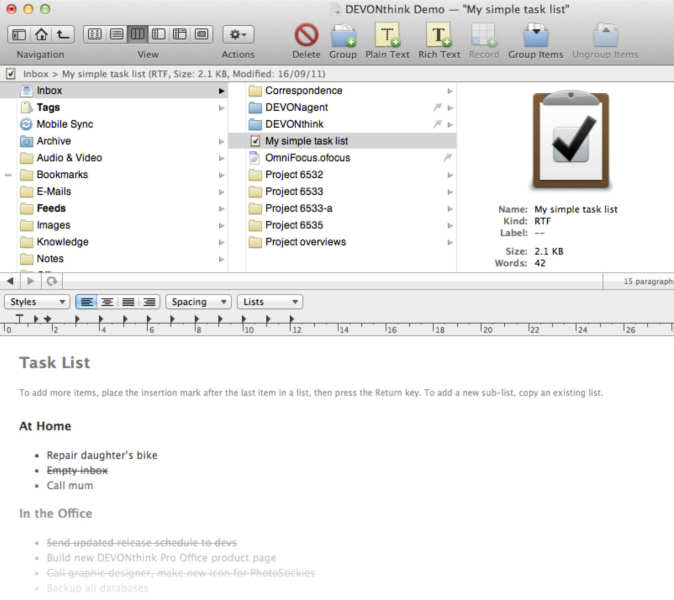
Task: Select the DEVONthink folder
Action: 343,124
